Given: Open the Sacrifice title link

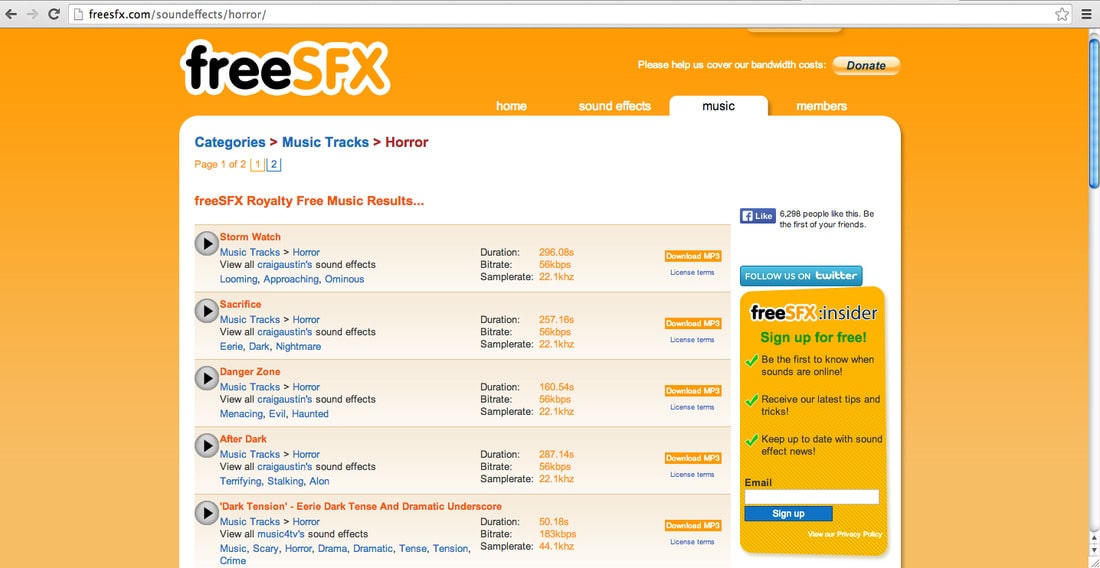Looking at the screenshot, I should tap(240, 304).
